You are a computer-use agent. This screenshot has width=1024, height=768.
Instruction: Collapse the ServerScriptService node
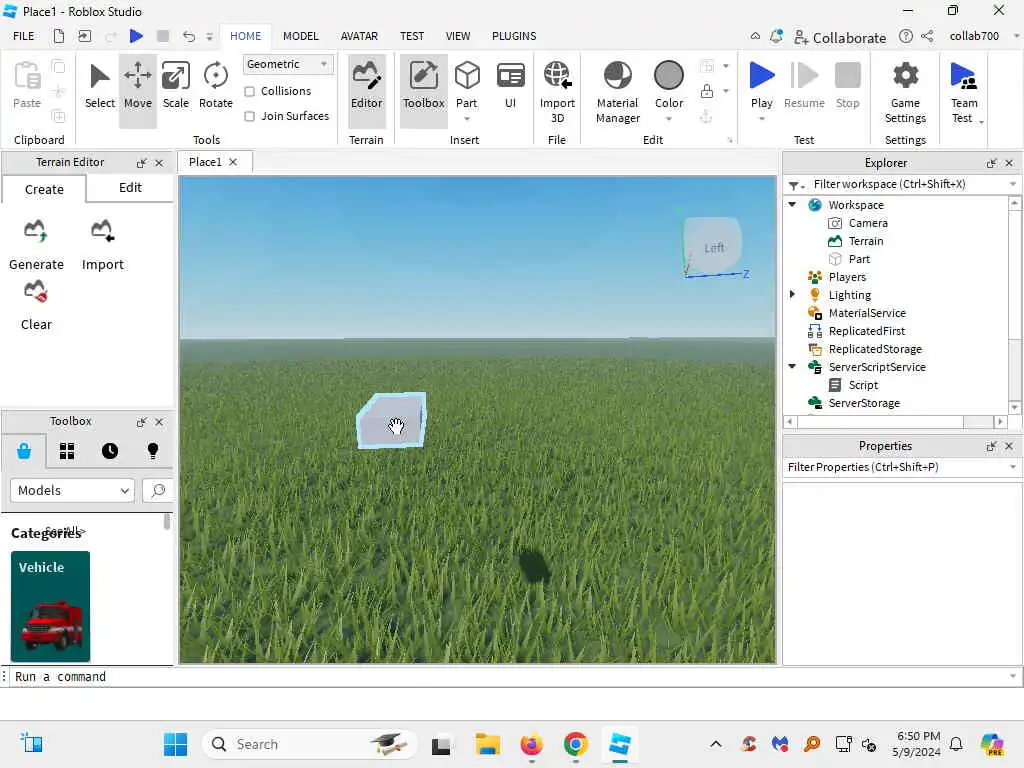[793, 367]
